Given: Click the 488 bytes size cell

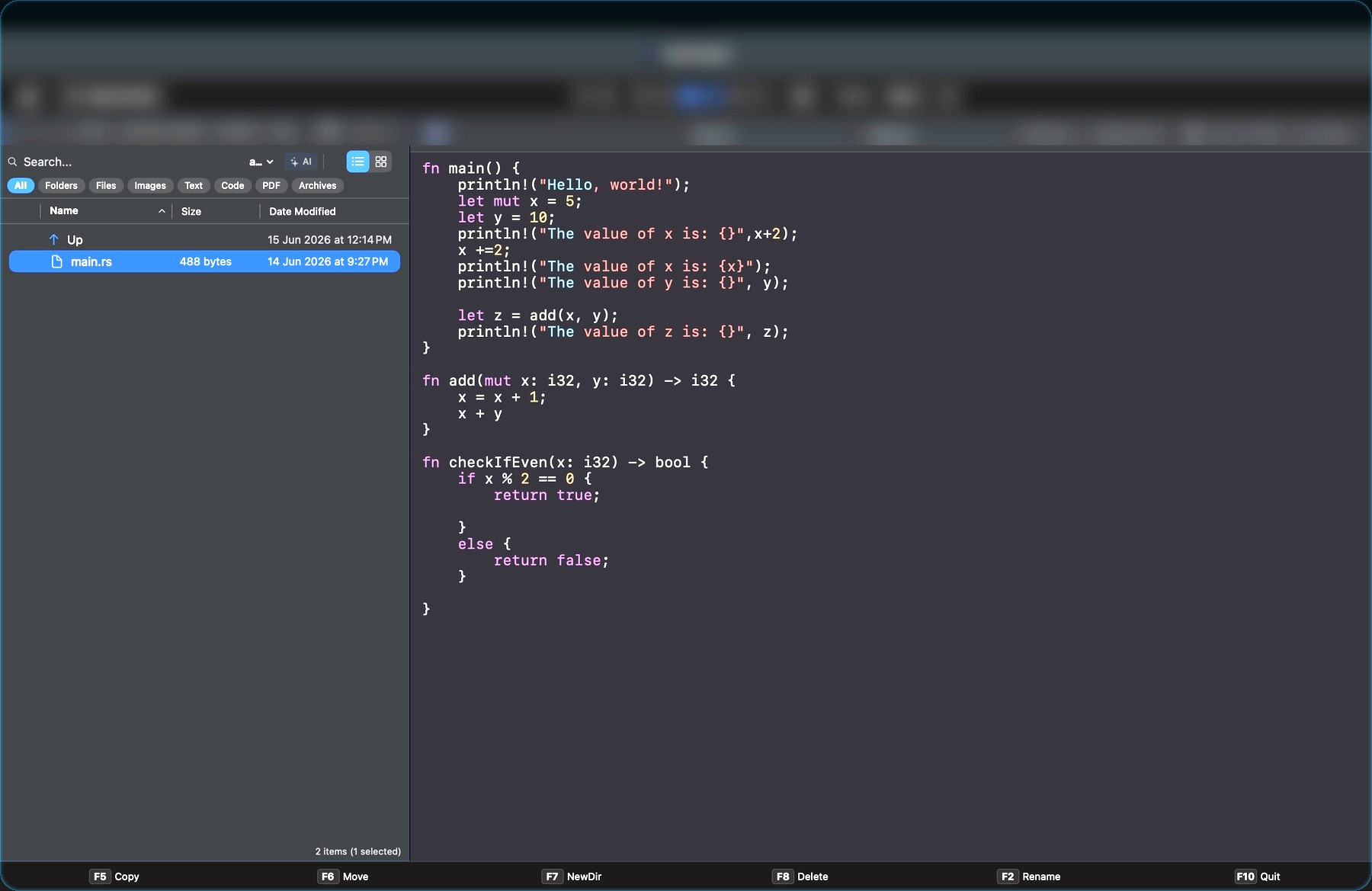Looking at the screenshot, I should click(x=206, y=261).
